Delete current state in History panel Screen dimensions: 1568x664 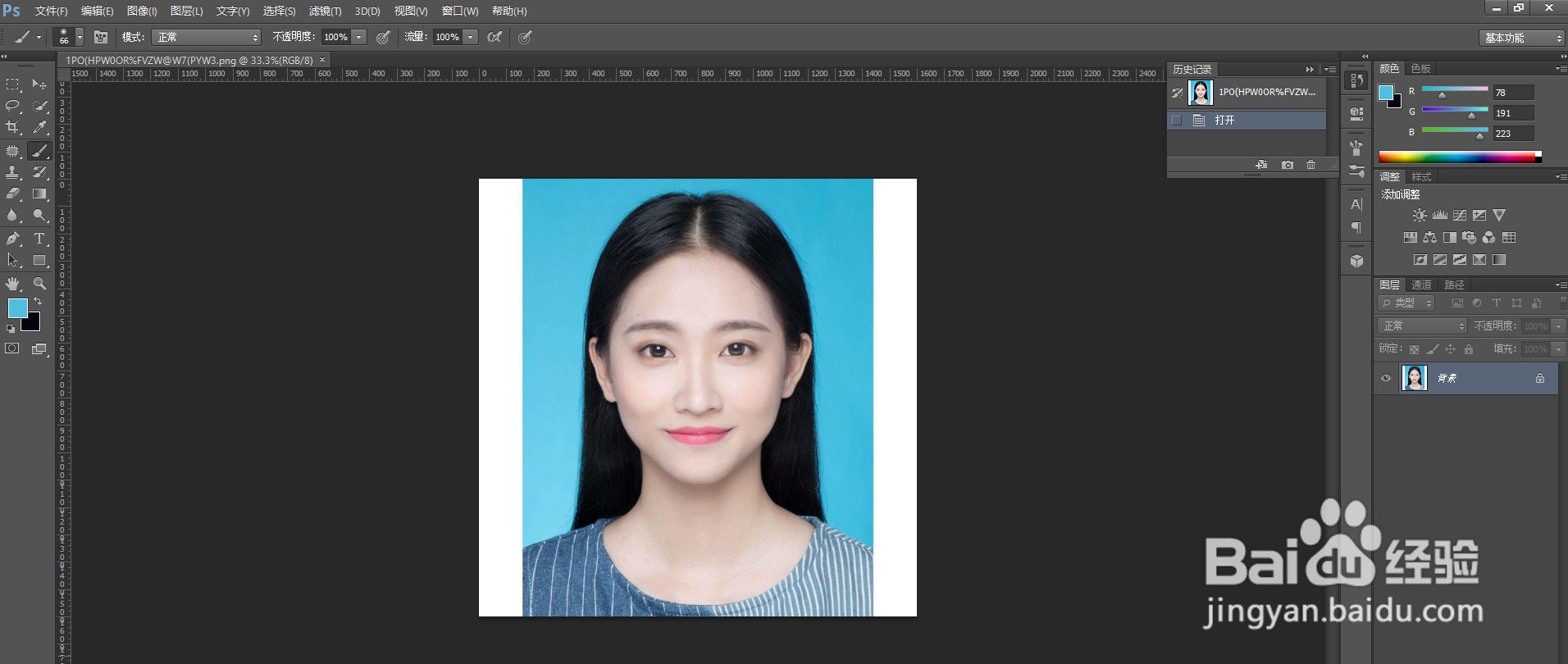pyautogui.click(x=1310, y=165)
